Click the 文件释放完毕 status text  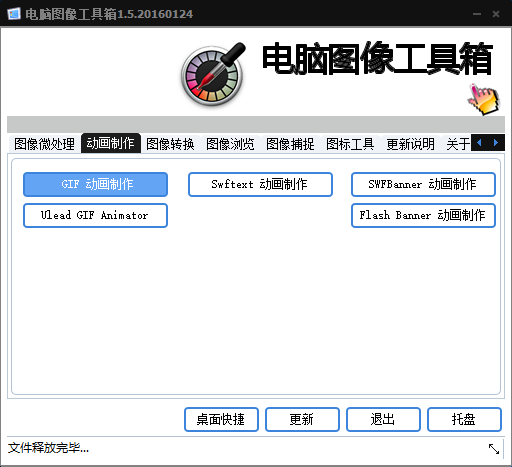tap(48, 448)
